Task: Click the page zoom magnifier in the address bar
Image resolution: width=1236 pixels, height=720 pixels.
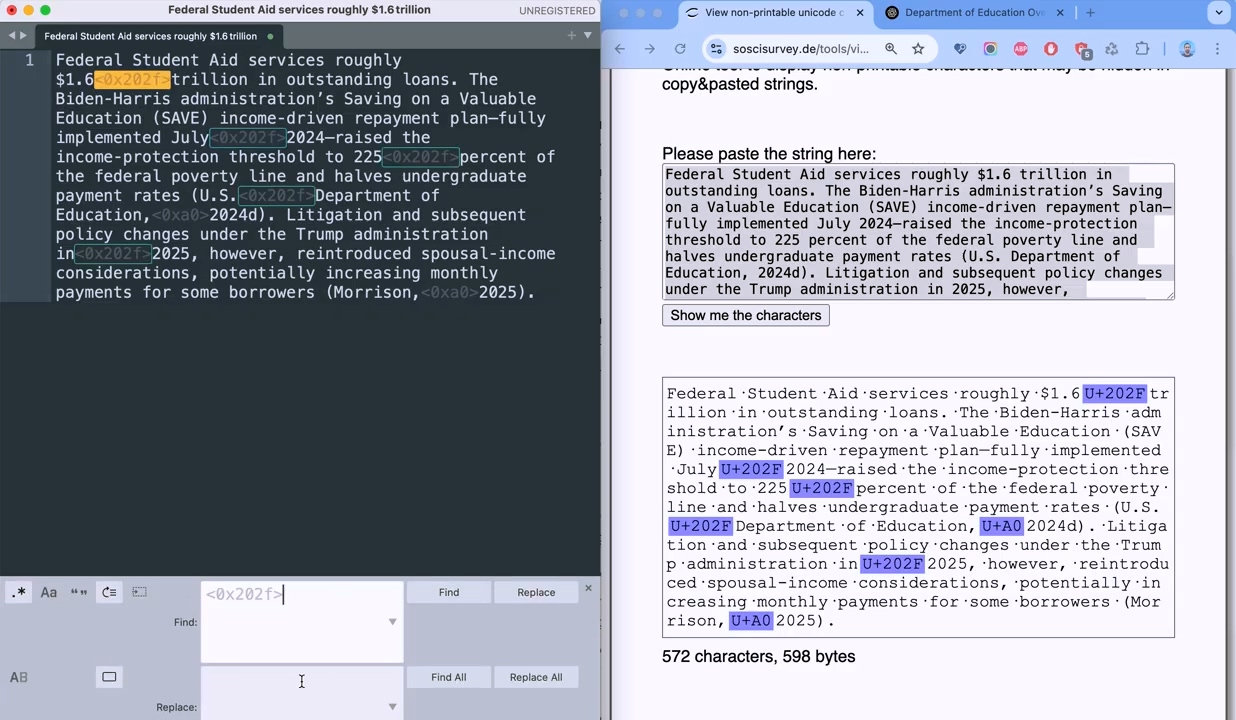Action: pyautogui.click(x=890, y=48)
